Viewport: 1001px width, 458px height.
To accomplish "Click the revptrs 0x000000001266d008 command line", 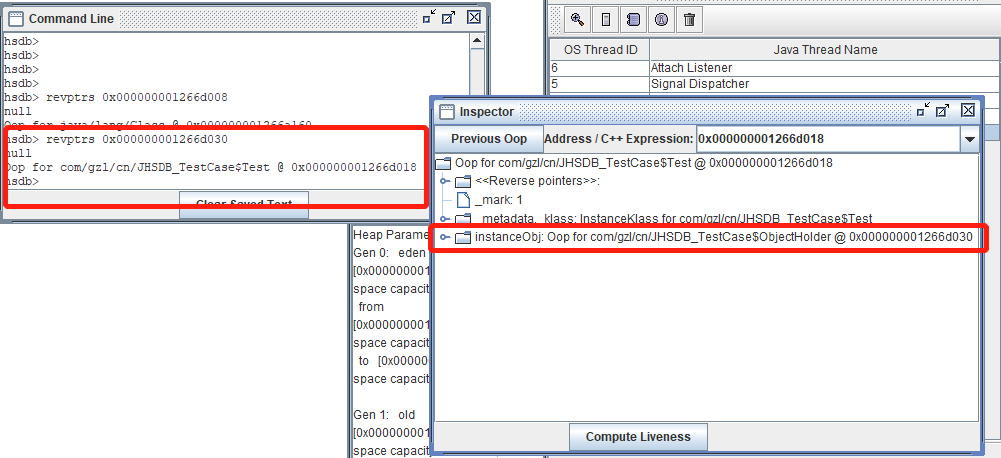I will click(x=116, y=98).
